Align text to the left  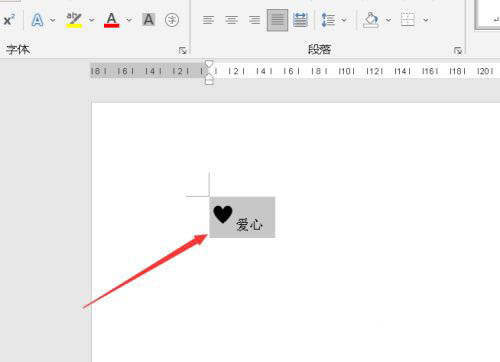(209, 20)
